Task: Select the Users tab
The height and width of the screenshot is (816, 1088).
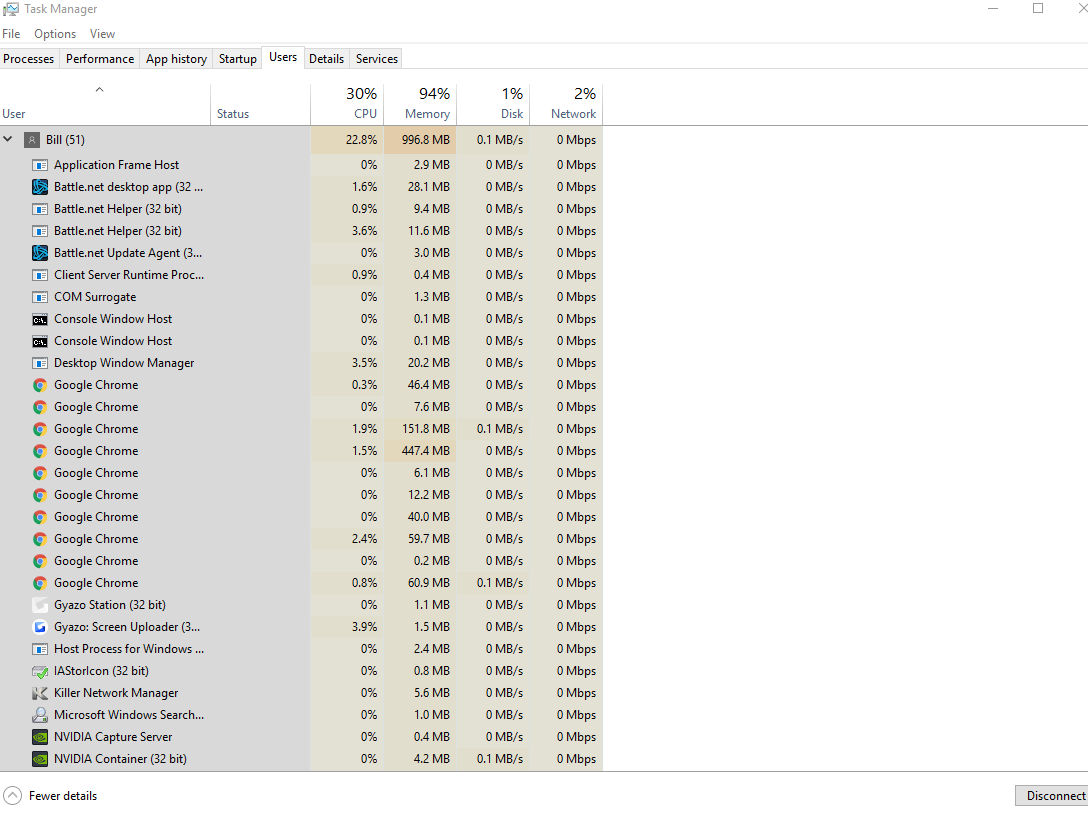Action: tap(283, 58)
